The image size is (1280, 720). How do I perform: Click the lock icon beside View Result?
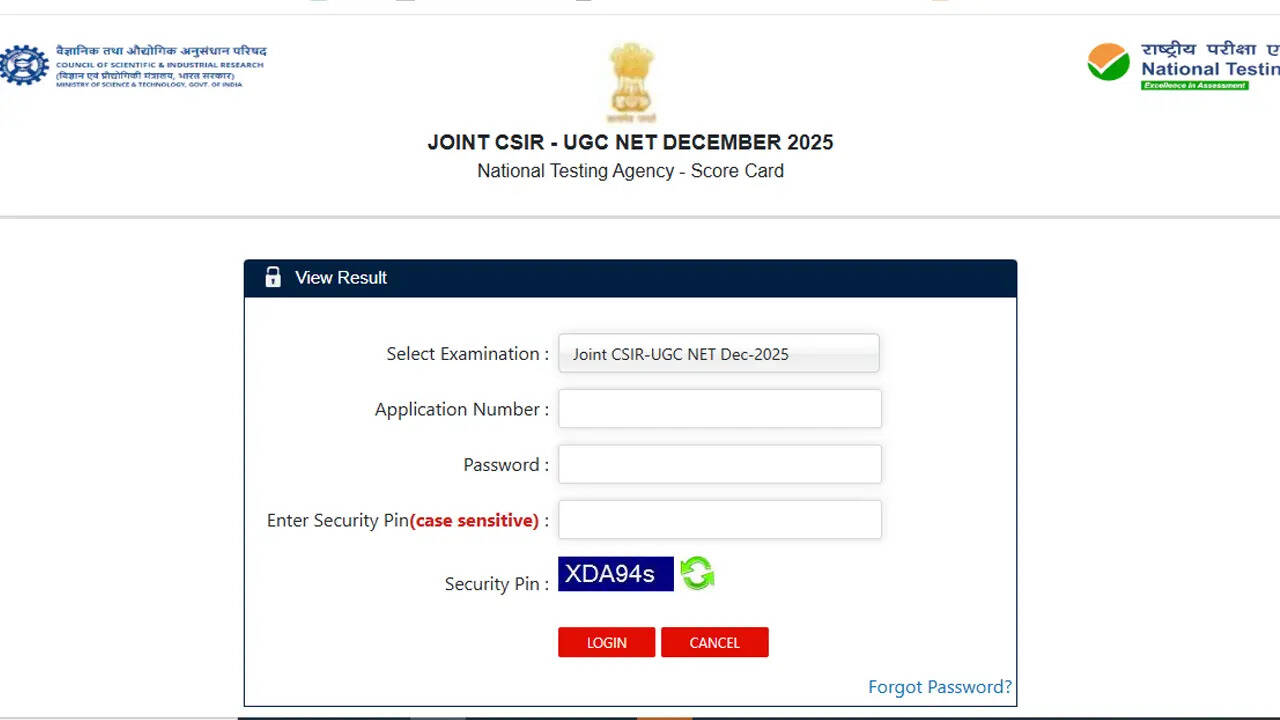273,278
